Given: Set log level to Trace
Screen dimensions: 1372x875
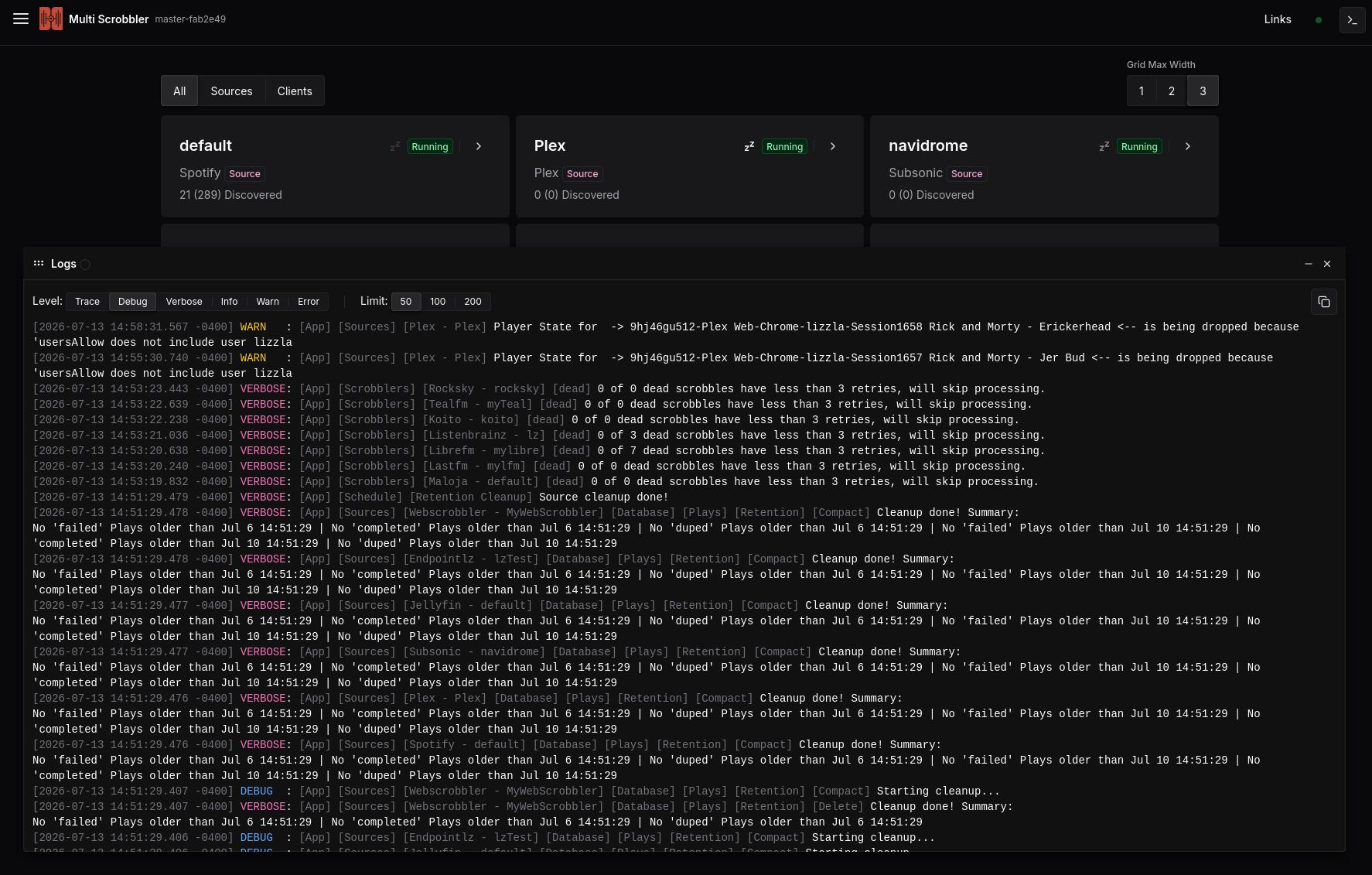Looking at the screenshot, I should (87, 302).
